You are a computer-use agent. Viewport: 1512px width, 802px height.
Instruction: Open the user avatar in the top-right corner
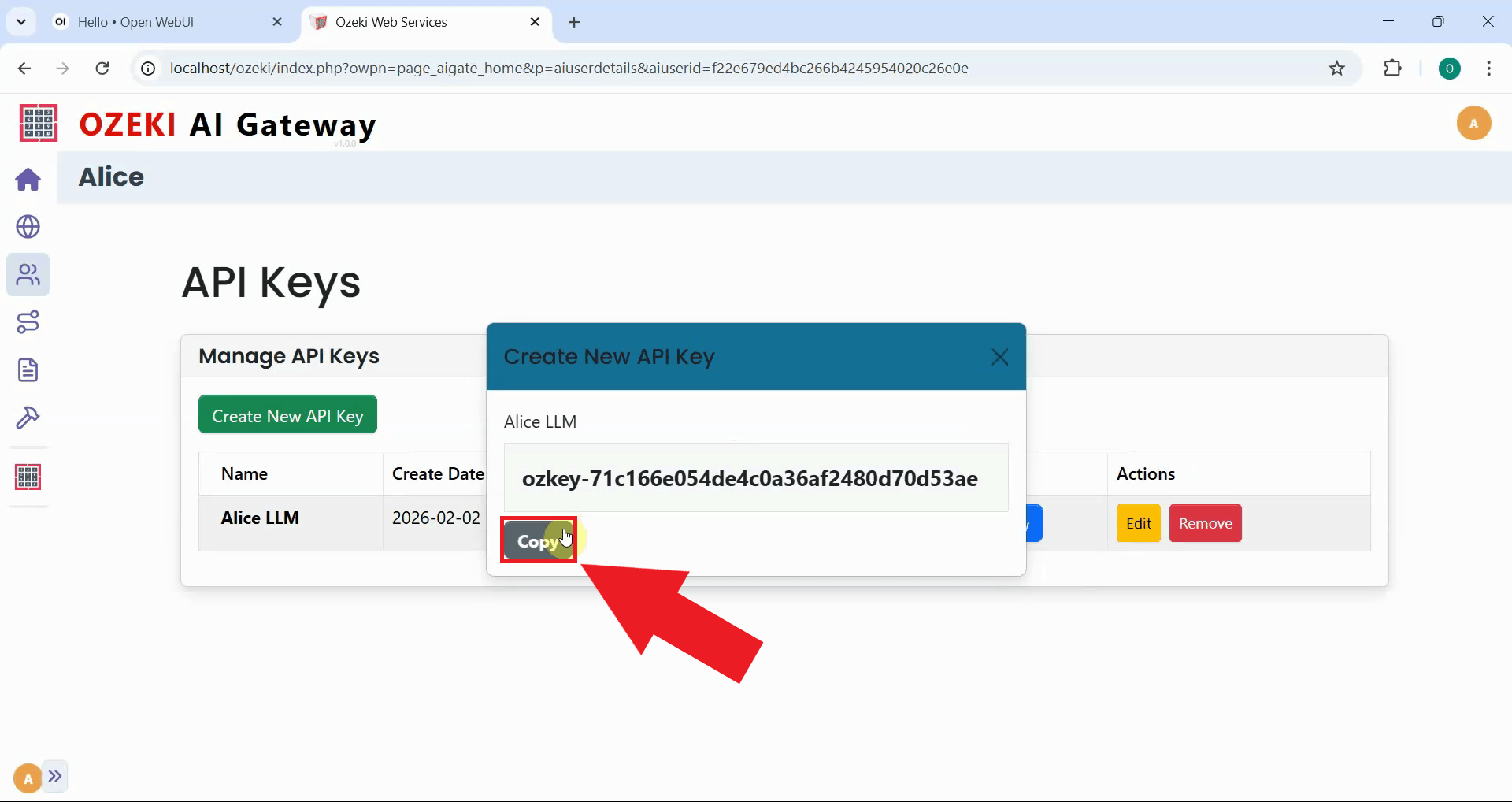(1474, 123)
